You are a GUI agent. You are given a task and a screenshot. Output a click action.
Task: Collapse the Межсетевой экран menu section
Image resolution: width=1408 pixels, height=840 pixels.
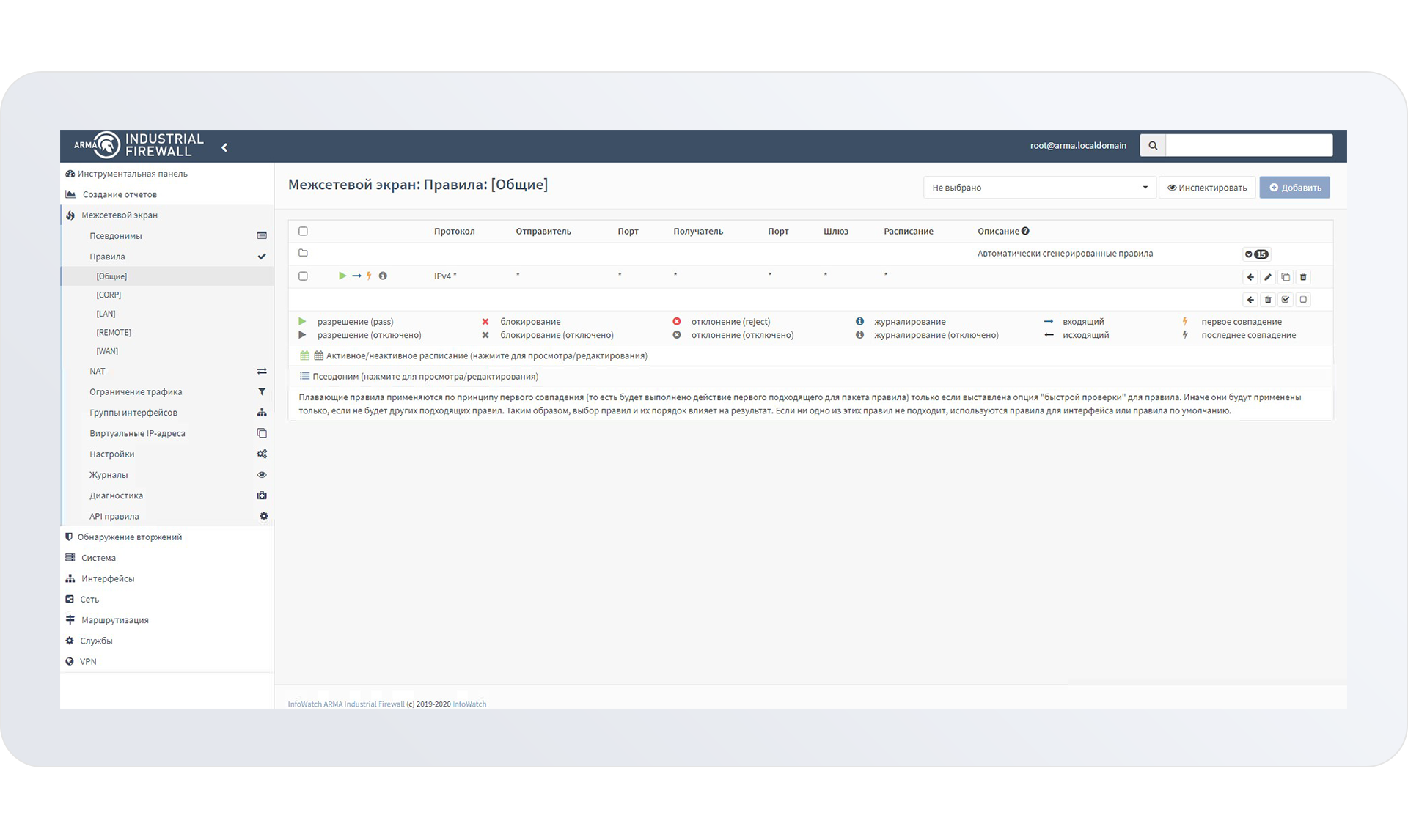click(120, 215)
